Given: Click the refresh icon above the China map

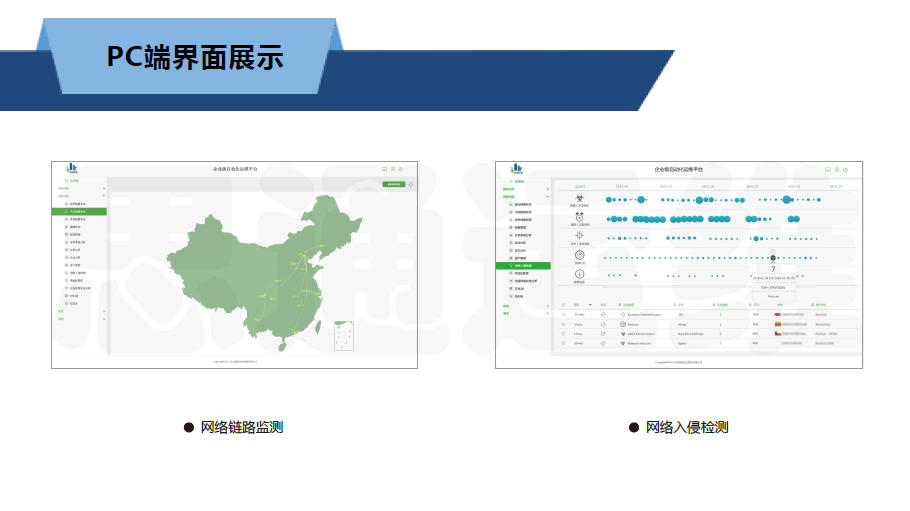Looking at the screenshot, I should coord(412,184).
